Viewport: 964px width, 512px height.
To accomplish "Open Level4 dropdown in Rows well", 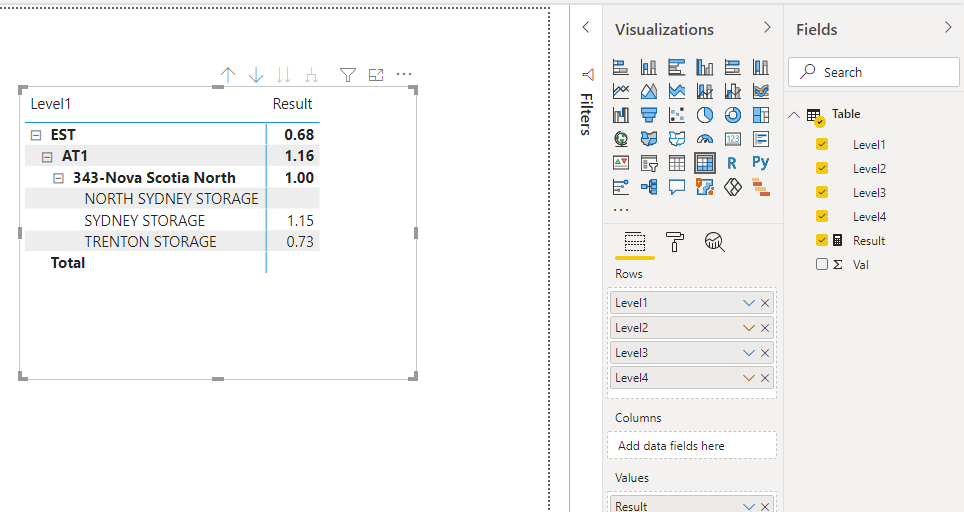I will (x=748, y=378).
